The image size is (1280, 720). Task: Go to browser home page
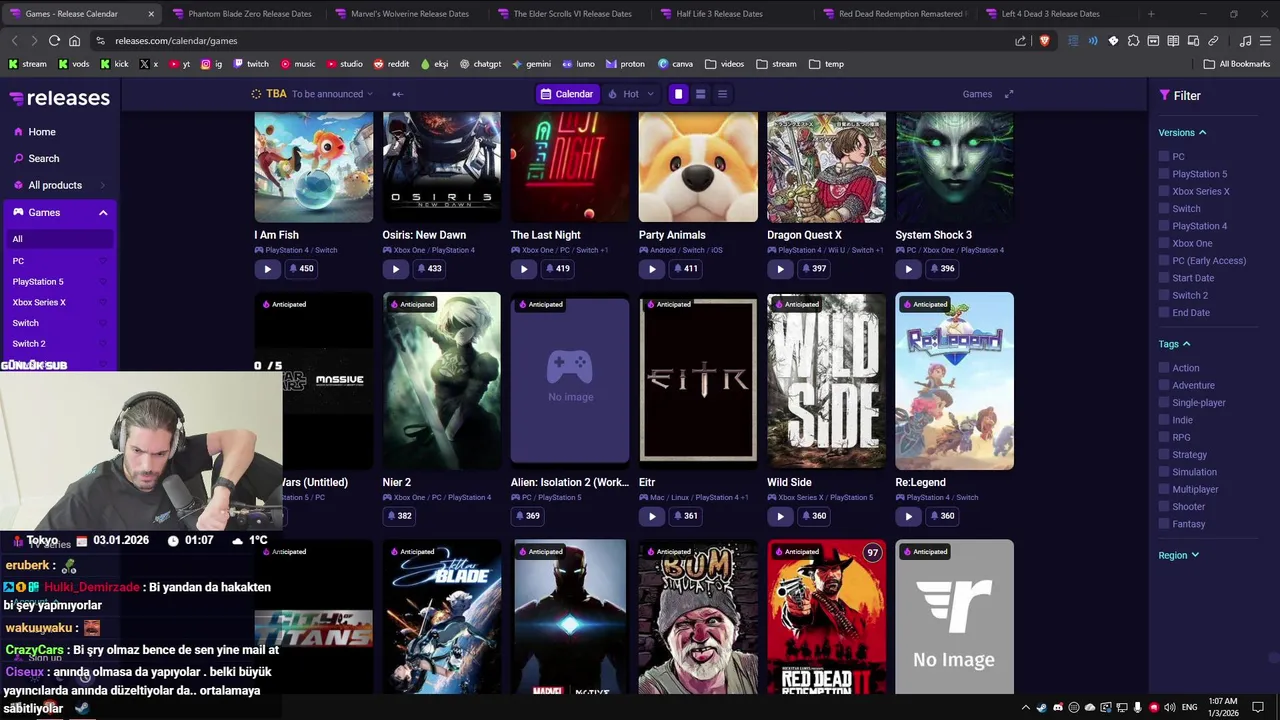tap(74, 41)
